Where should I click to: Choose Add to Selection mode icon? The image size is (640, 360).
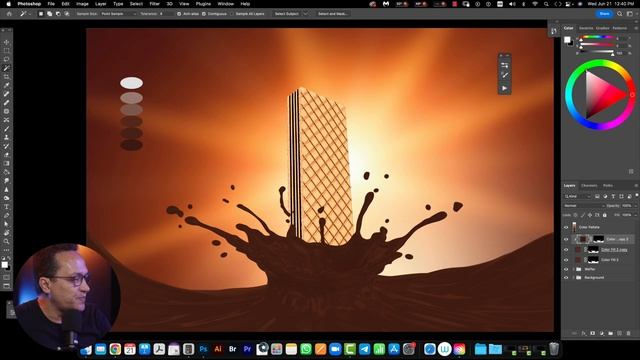tap(49, 13)
